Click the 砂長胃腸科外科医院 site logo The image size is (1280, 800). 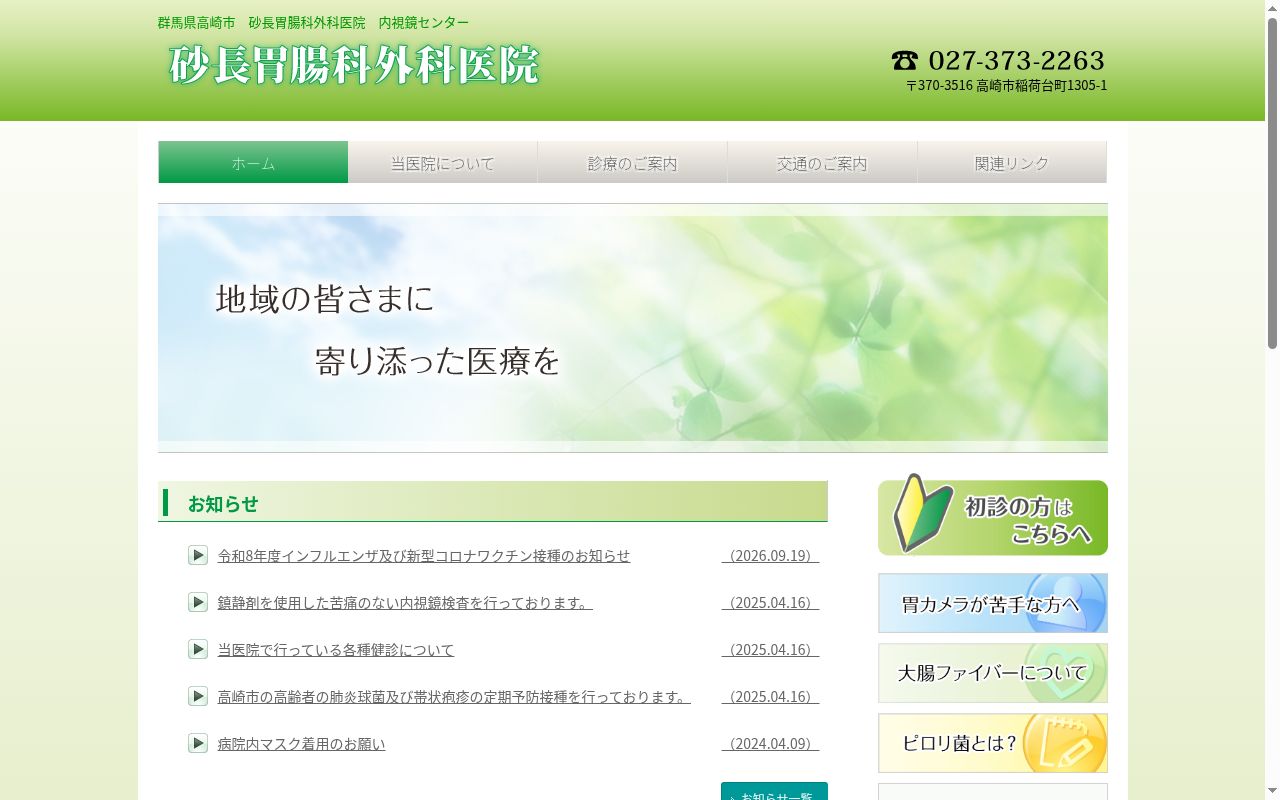(x=354, y=65)
